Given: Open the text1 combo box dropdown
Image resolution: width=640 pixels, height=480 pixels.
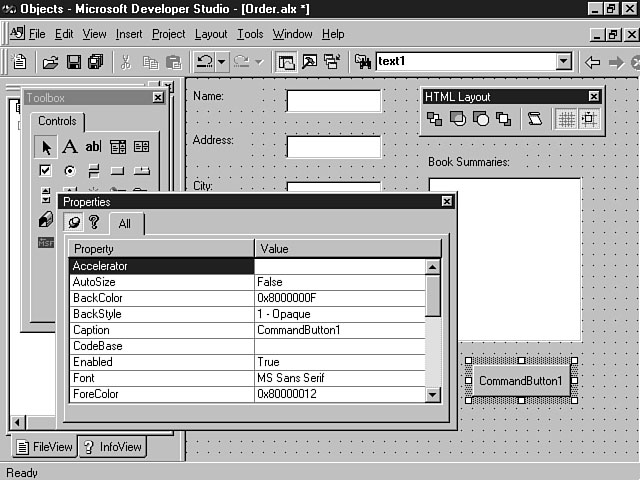Looking at the screenshot, I should coord(564,62).
